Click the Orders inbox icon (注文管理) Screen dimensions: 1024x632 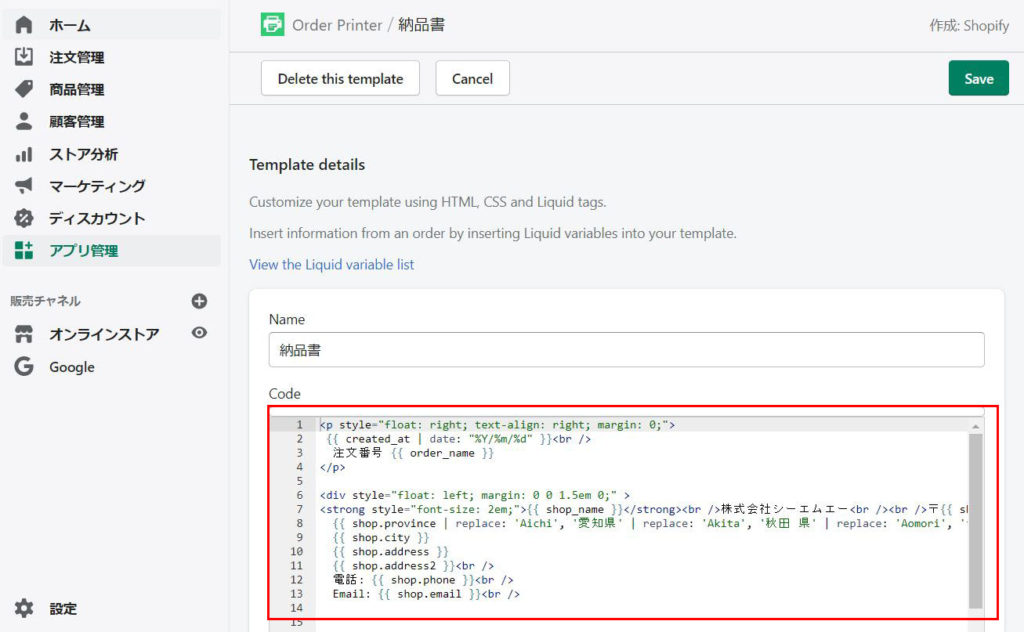24,57
